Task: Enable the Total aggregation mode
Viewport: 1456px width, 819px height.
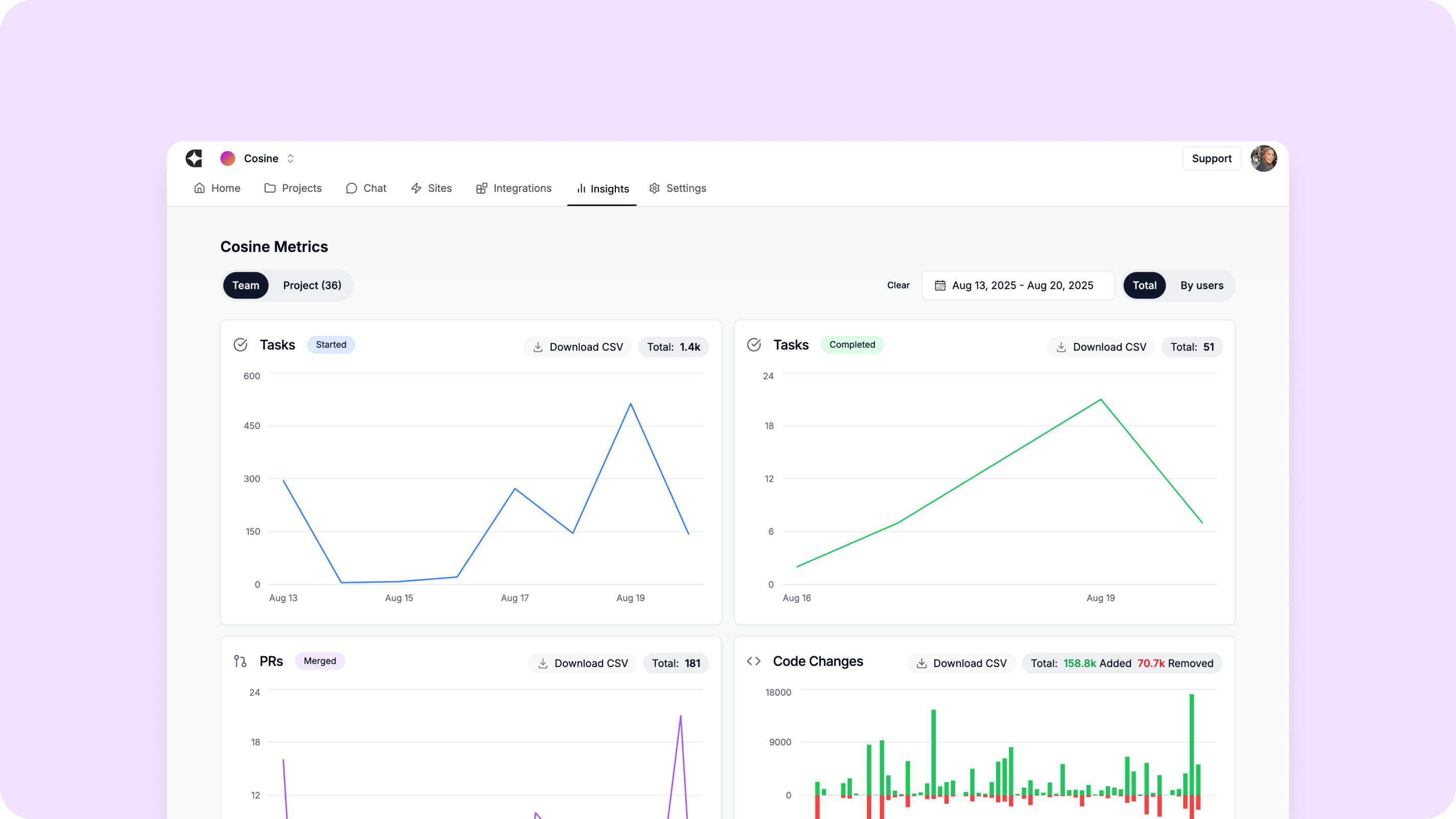Action: pyautogui.click(x=1144, y=286)
